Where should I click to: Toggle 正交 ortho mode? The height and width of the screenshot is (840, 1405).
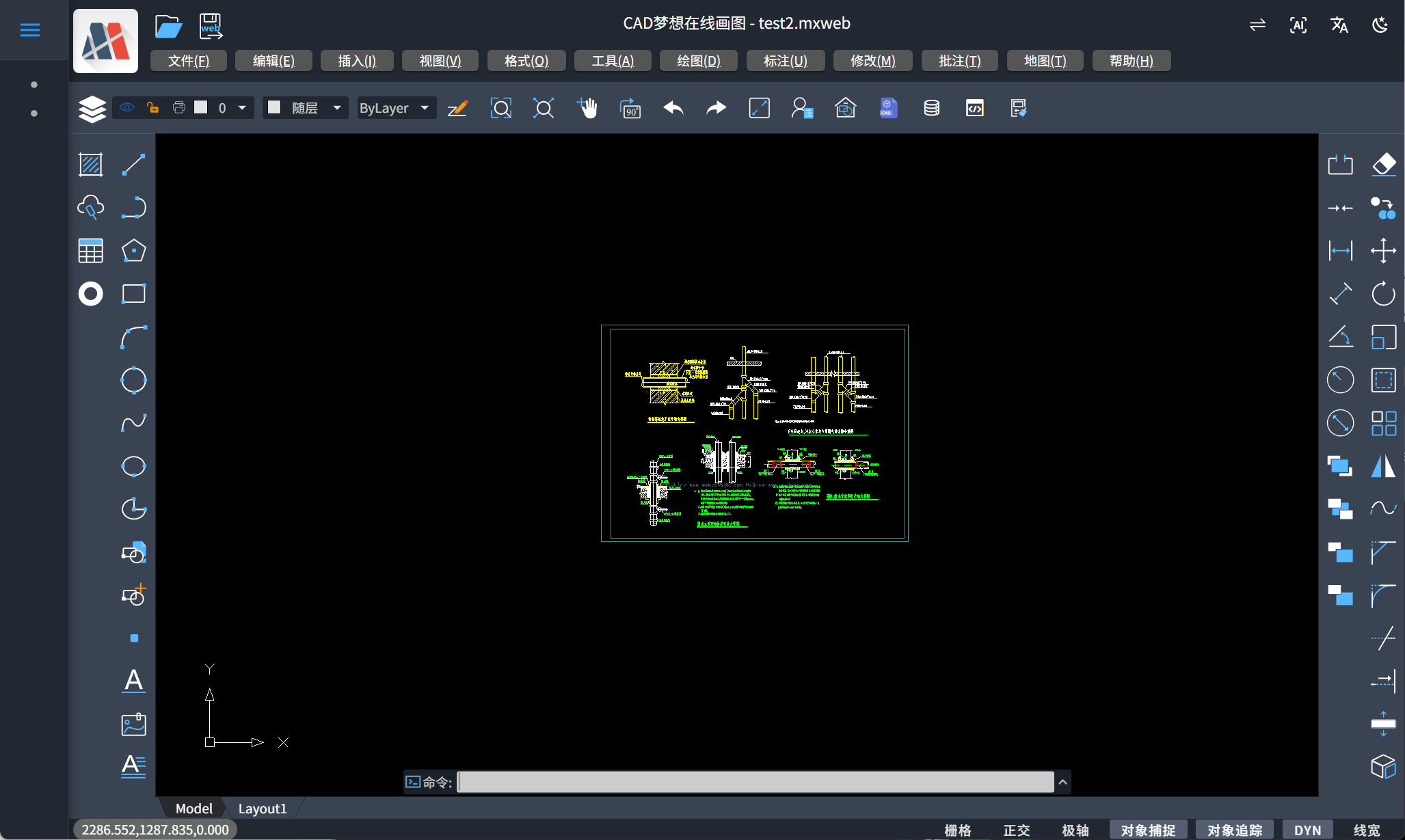1016,830
